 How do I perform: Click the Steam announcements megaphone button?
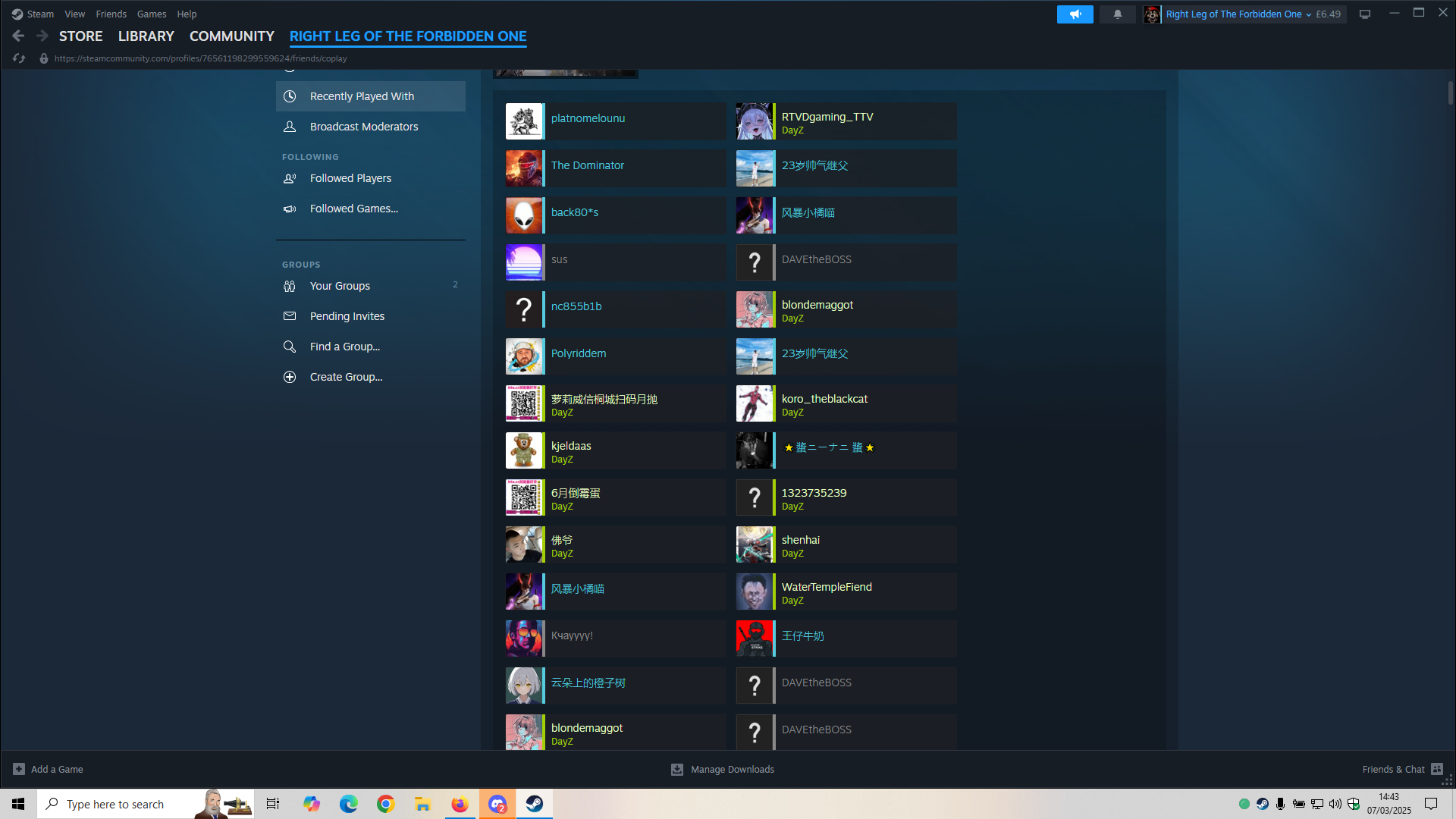(x=1075, y=14)
